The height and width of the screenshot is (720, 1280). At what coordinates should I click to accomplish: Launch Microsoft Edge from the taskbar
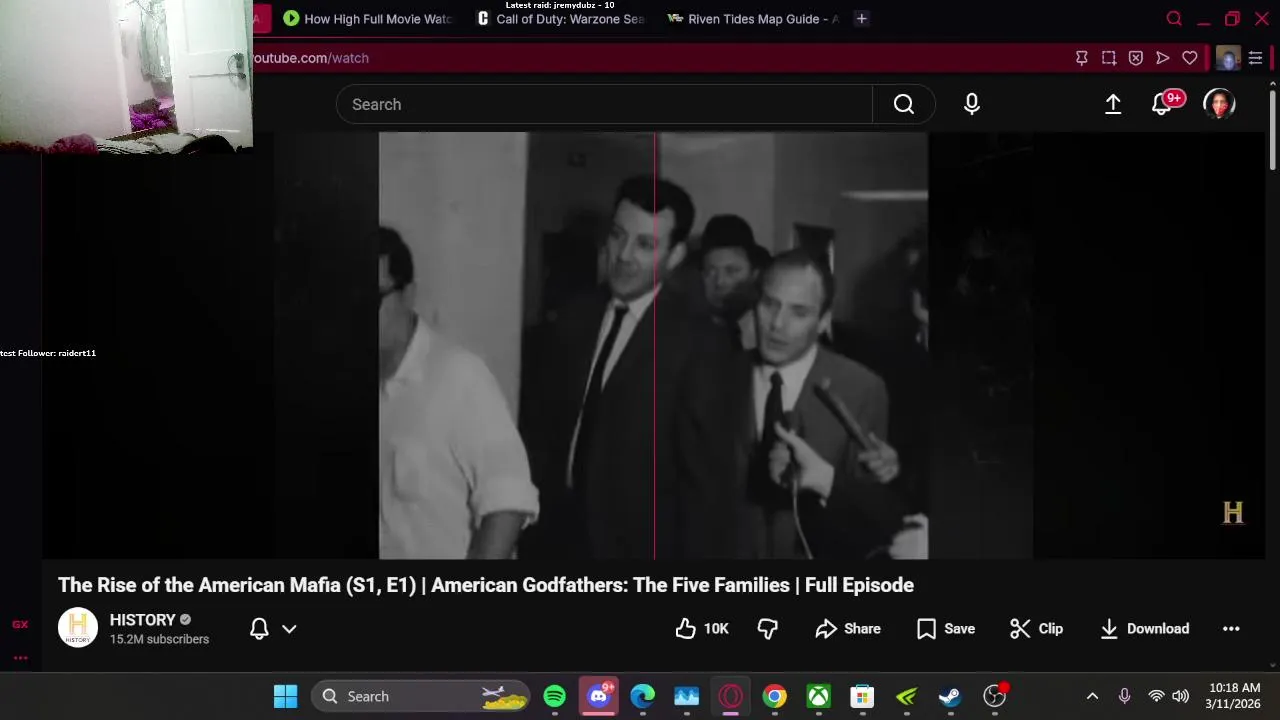pos(643,696)
